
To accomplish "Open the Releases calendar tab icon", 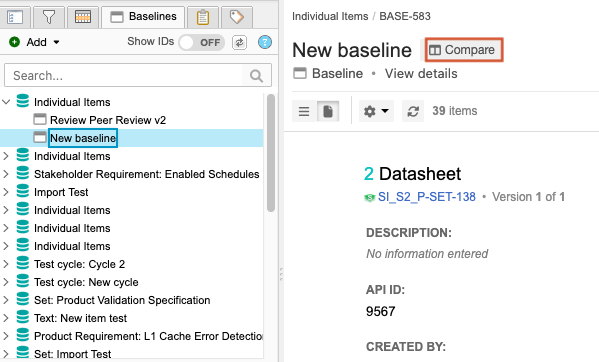I will pos(83,17).
